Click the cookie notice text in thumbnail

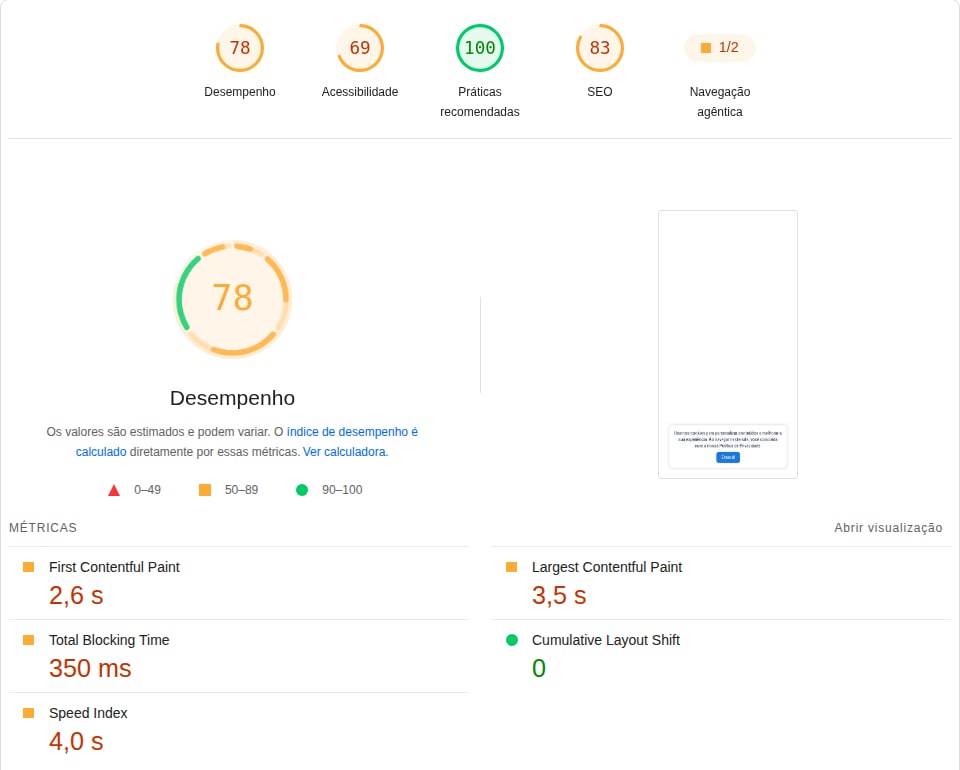(728, 439)
